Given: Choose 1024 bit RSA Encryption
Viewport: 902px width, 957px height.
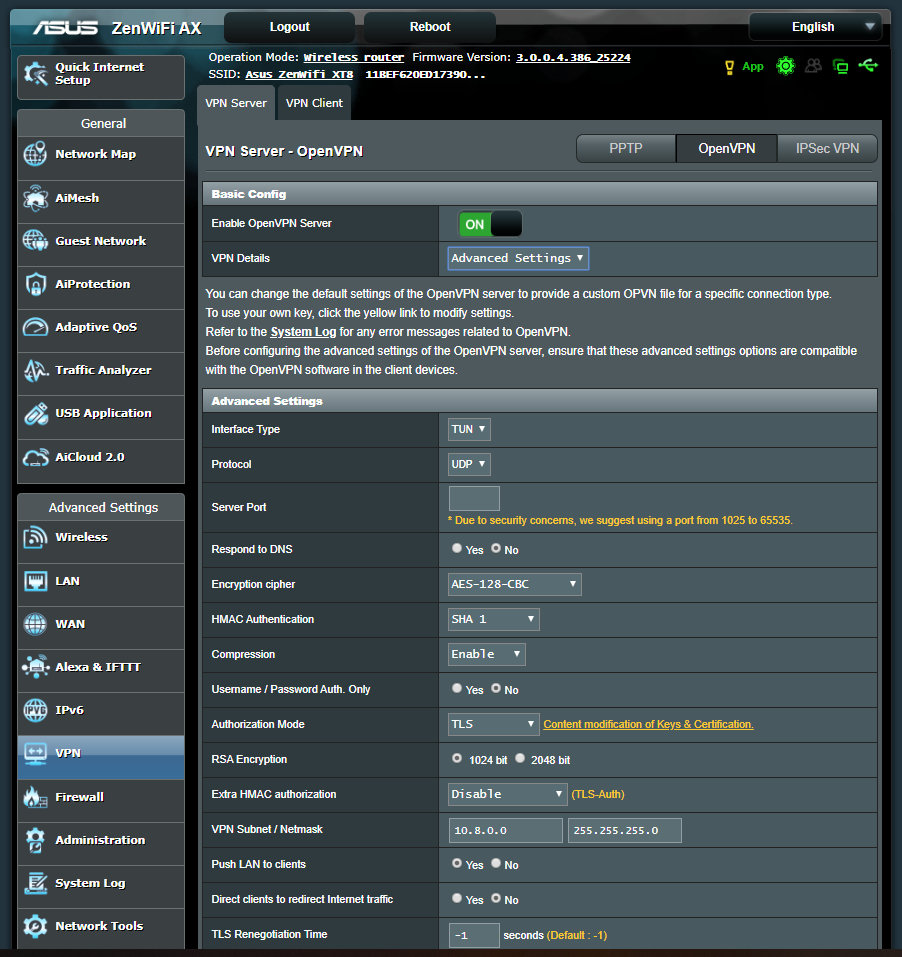Looking at the screenshot, I should [456, 758].
